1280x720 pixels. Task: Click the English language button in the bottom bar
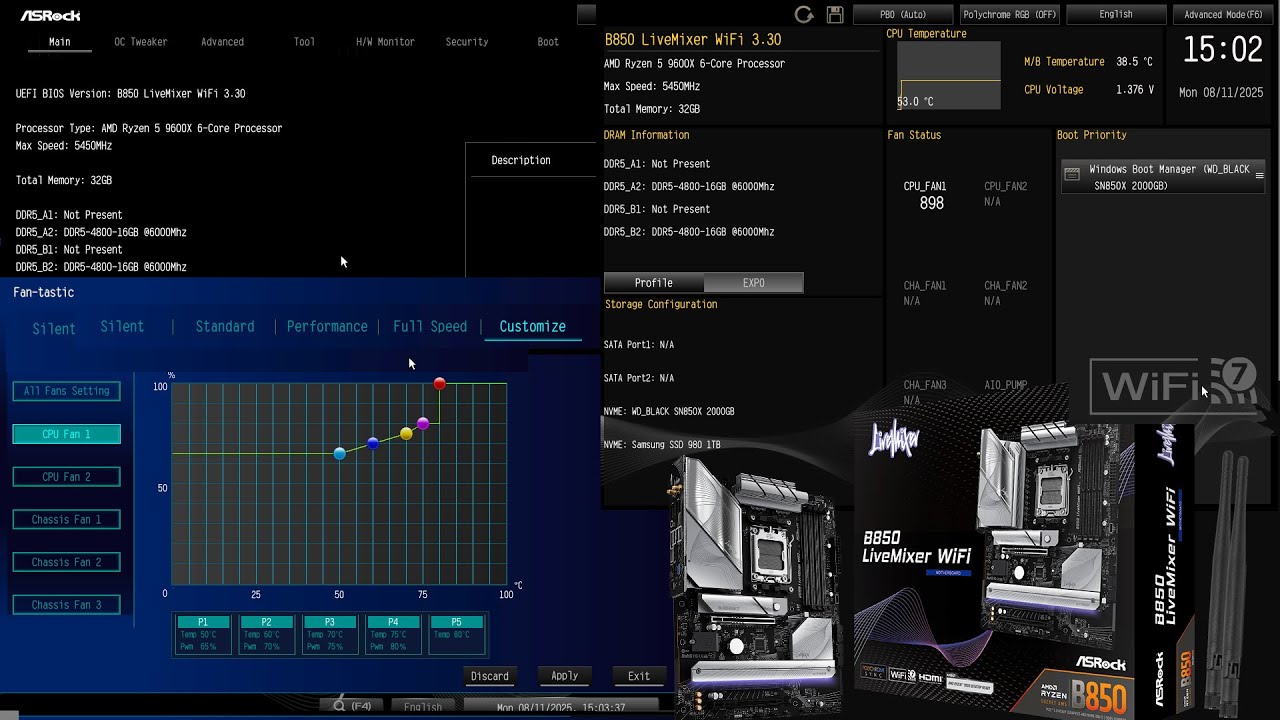click(x=423, y=707)
